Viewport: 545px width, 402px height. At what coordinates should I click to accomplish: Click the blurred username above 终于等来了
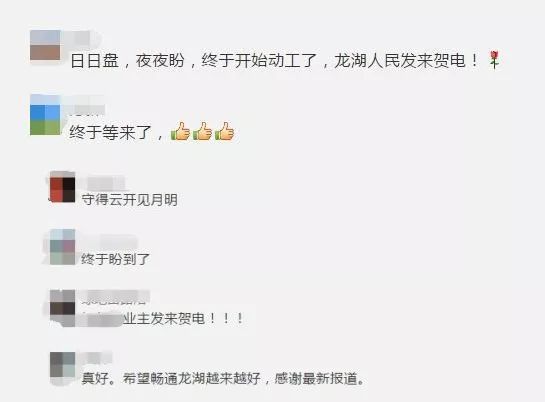click(x=87, y=105)
